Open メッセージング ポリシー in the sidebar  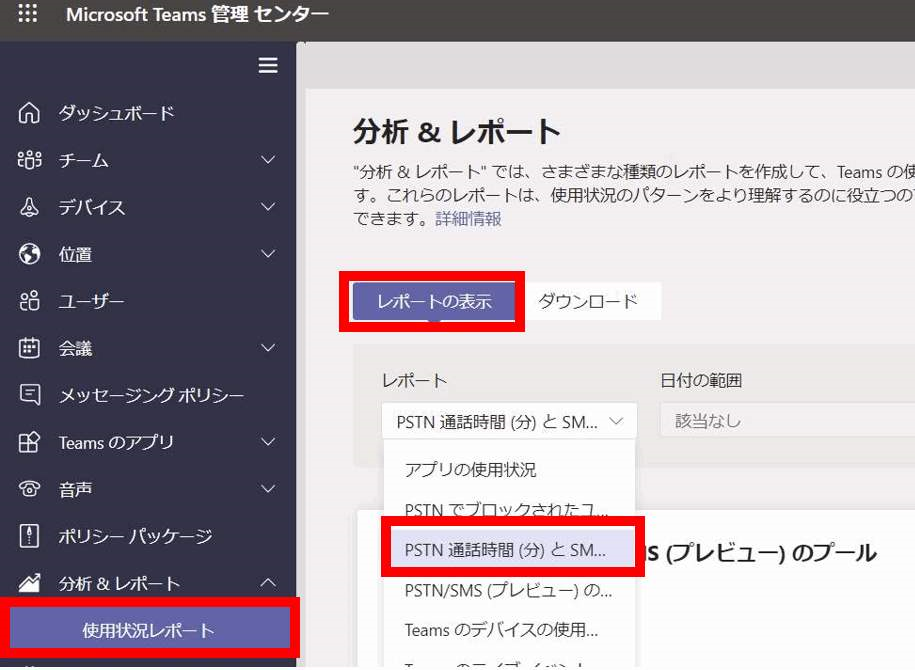(x=151, y=395)
